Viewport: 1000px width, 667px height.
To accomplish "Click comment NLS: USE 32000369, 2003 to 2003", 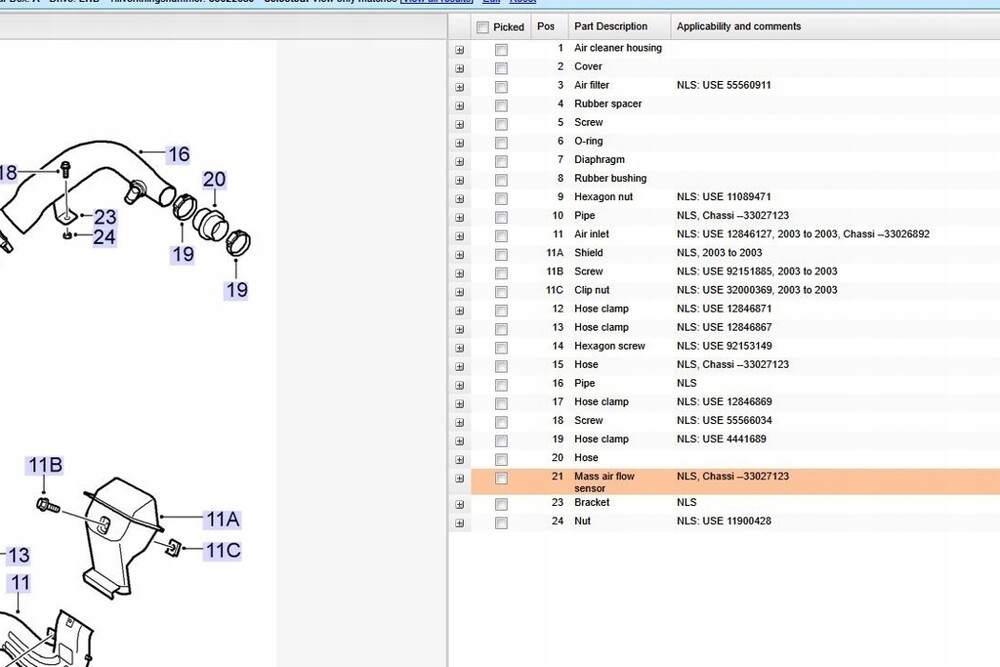I will [757, 290].
